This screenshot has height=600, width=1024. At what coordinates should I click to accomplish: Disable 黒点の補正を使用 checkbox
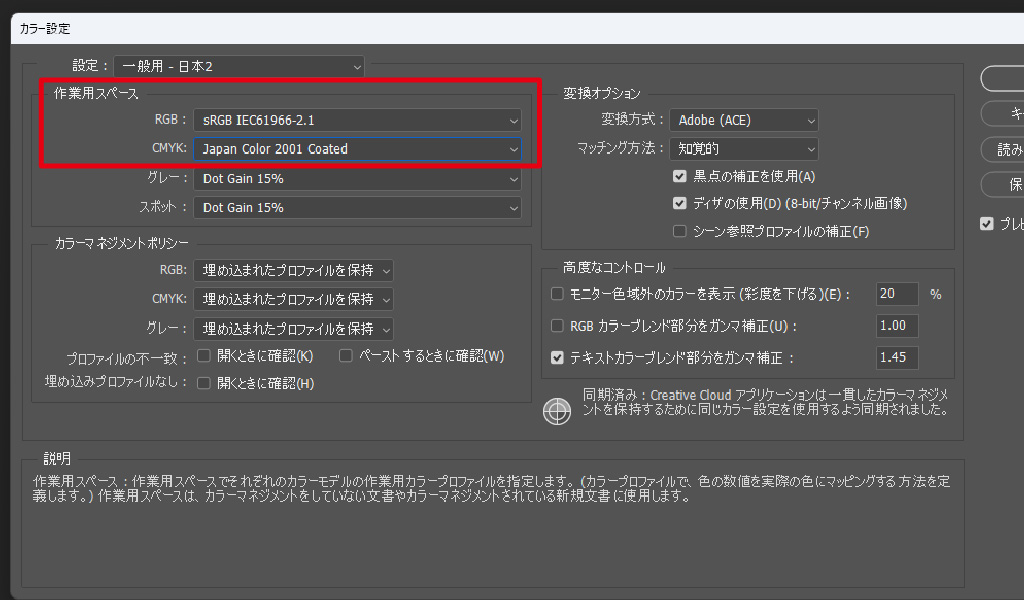pos(681,176)
